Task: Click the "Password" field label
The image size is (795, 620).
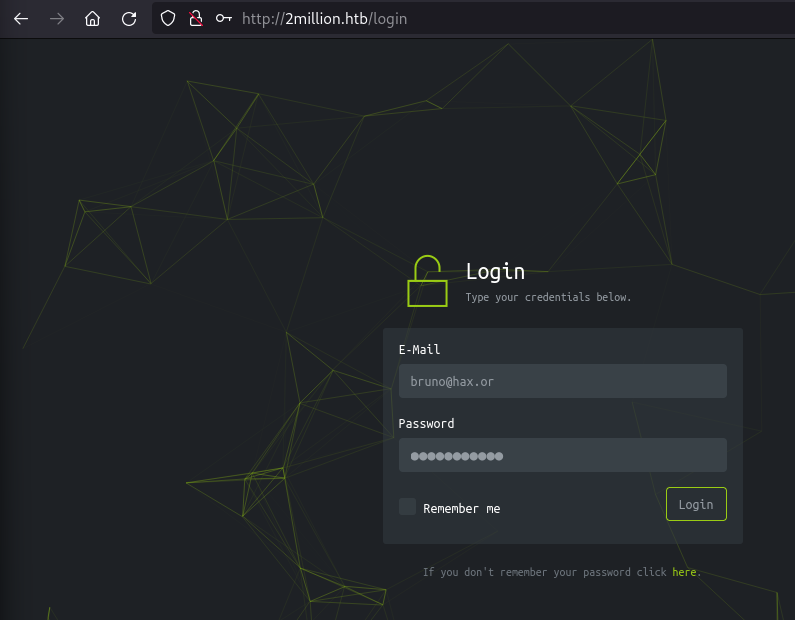Action: tap(426, 423)
